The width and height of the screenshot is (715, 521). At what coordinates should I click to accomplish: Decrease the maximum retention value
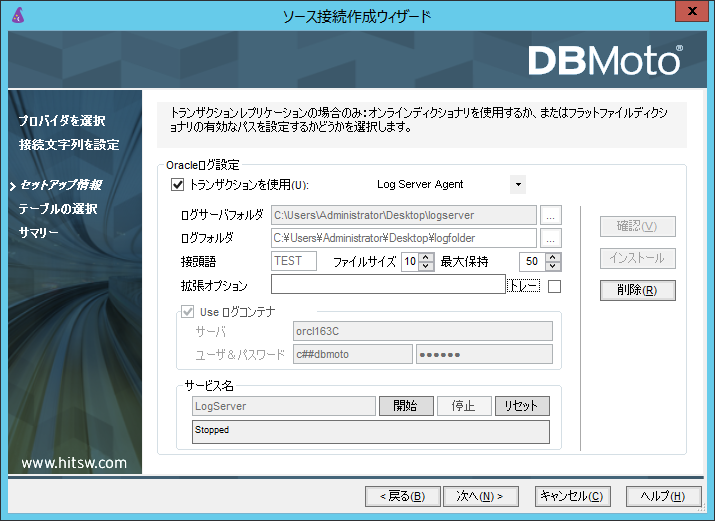click(553, 266)
